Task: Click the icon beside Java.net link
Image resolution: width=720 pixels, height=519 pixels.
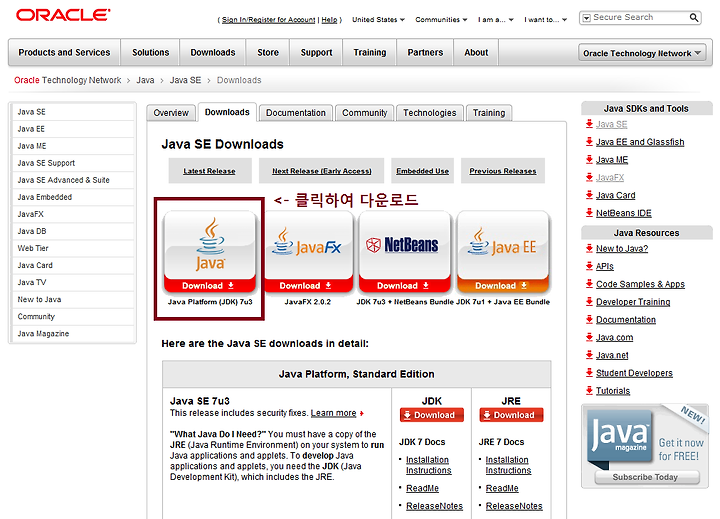Action: 589,355
